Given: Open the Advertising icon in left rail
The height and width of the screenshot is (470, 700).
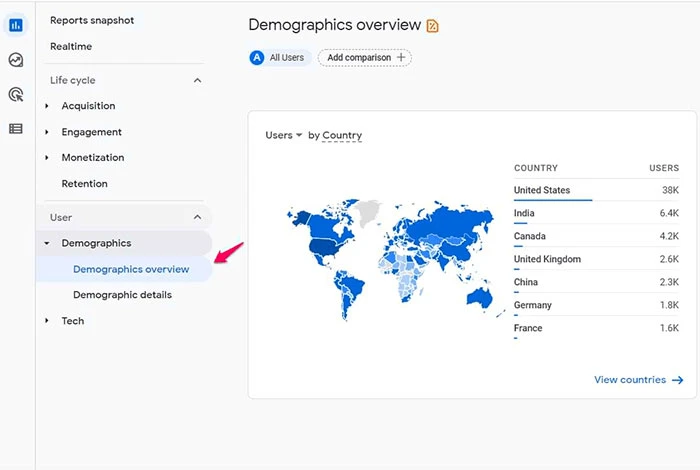Looking at the screenshot, I should point(16,94).
